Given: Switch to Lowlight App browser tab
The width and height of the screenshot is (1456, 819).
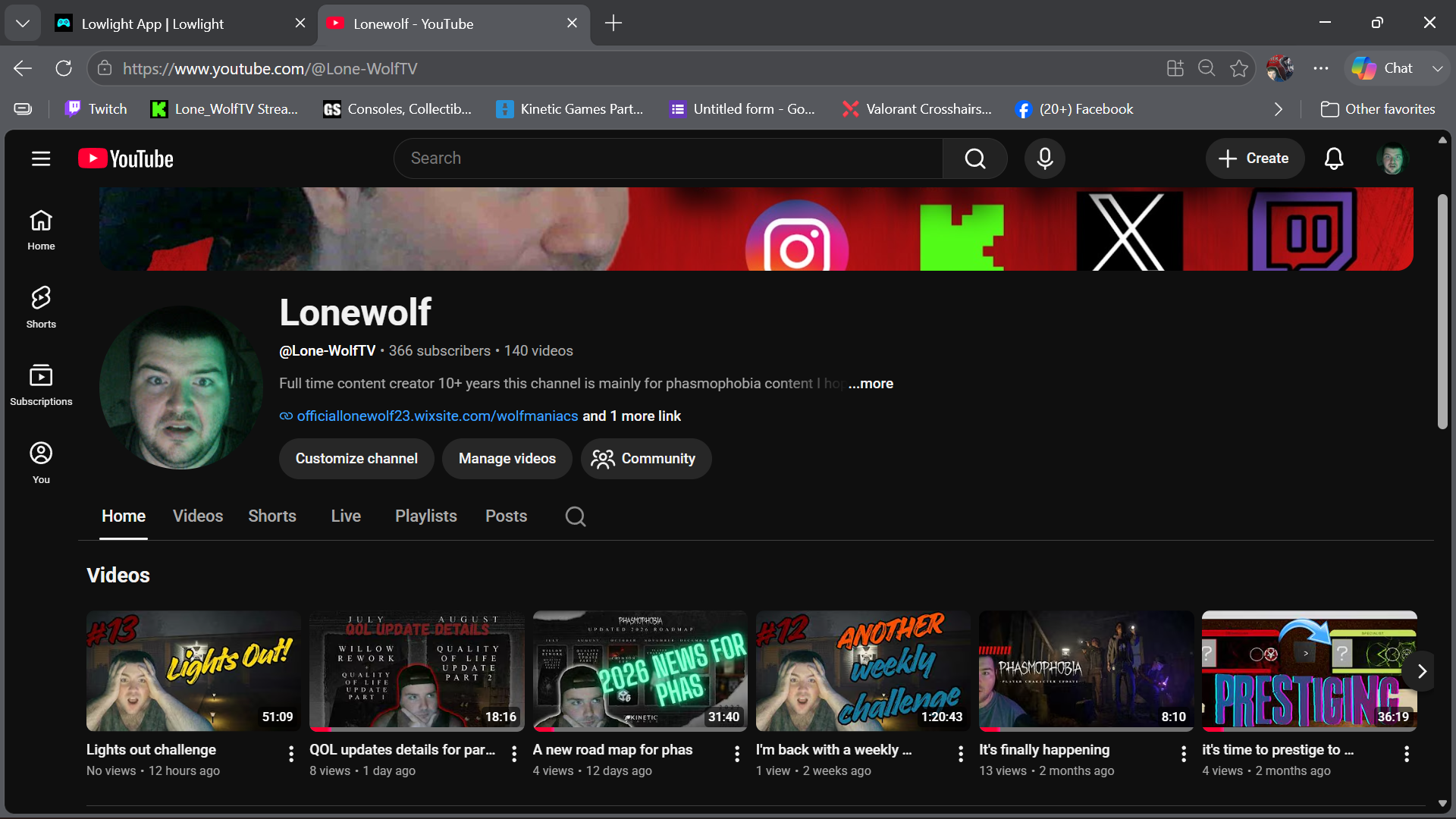Looking at the screenshot, I should 179,24.
